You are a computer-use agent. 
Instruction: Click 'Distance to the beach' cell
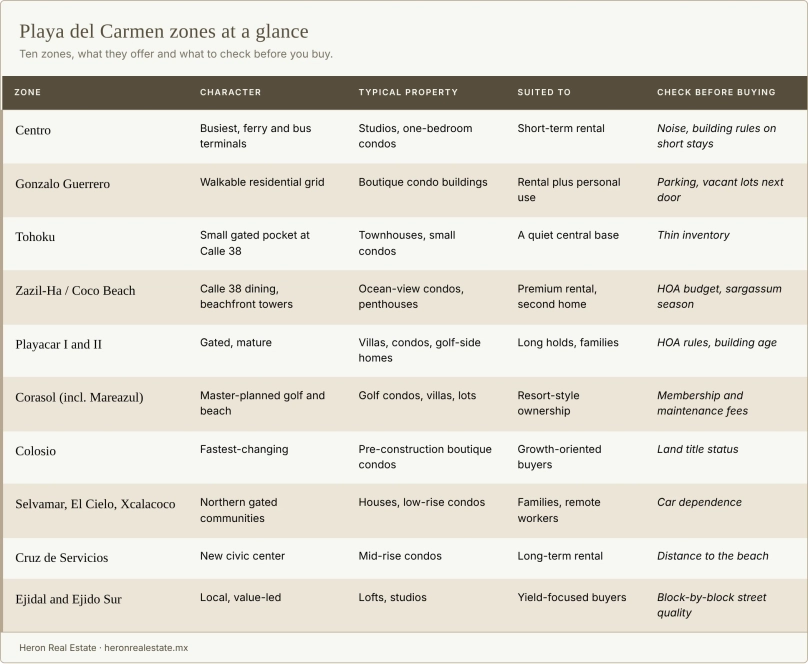713,556
